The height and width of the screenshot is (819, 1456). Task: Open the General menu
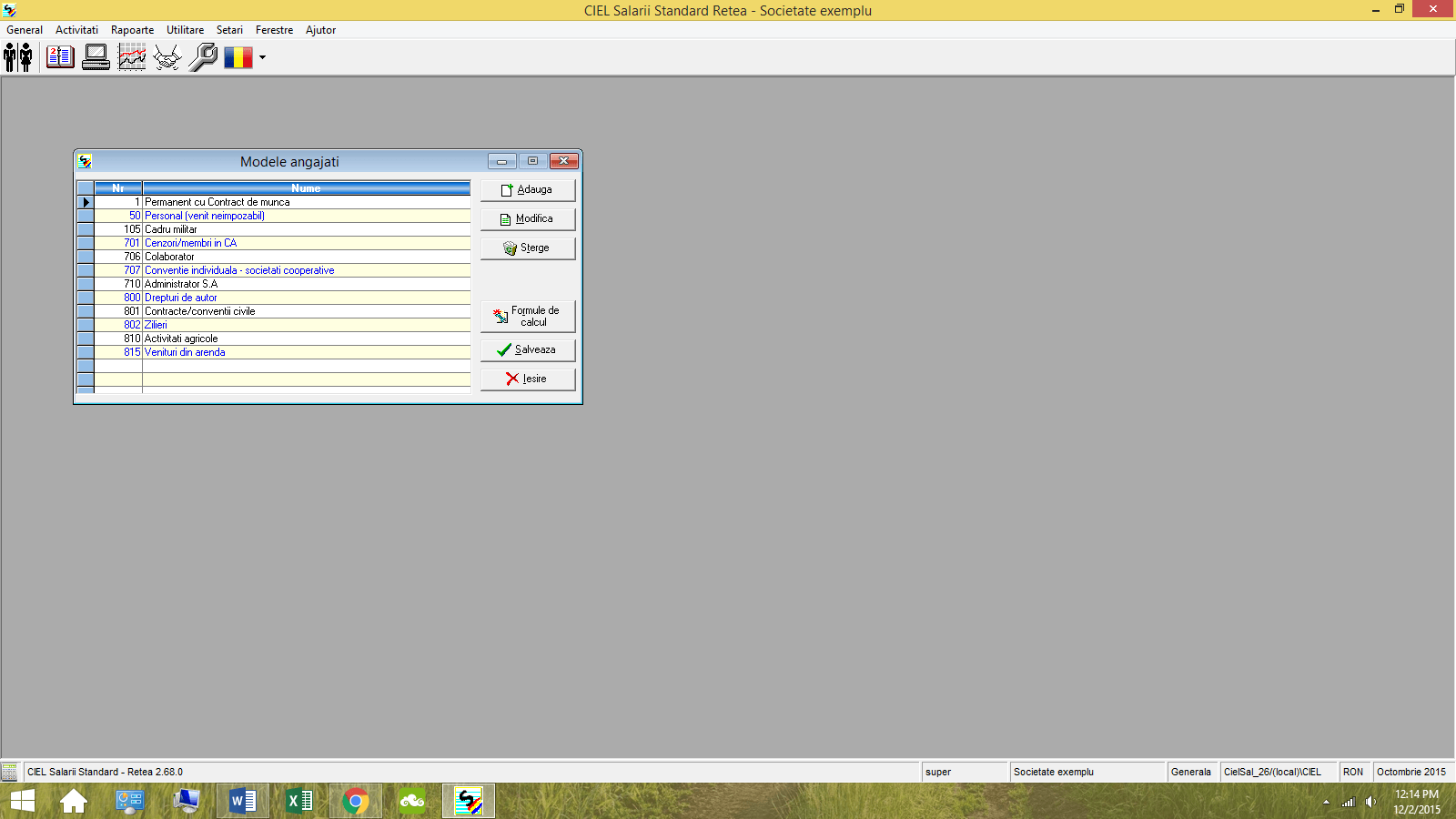25,30
